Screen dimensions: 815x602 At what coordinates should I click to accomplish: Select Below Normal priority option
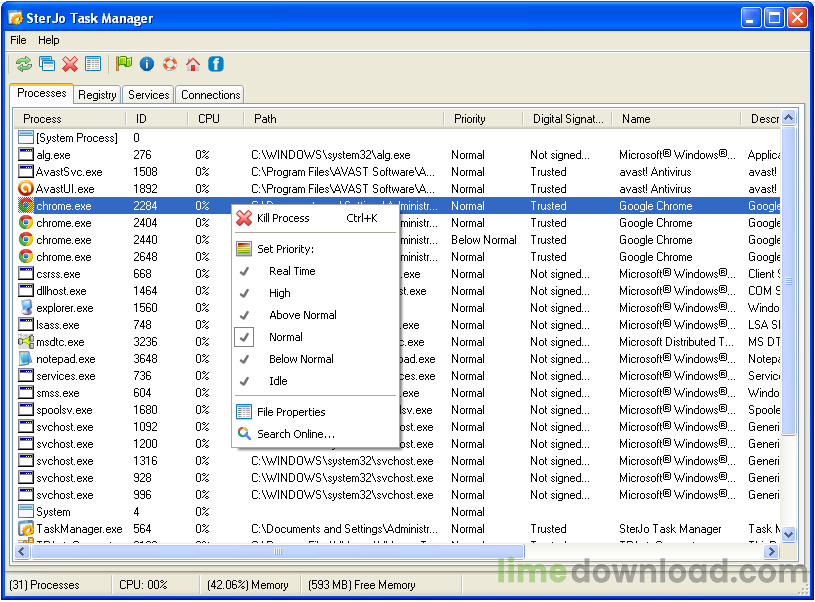[301, 359]
